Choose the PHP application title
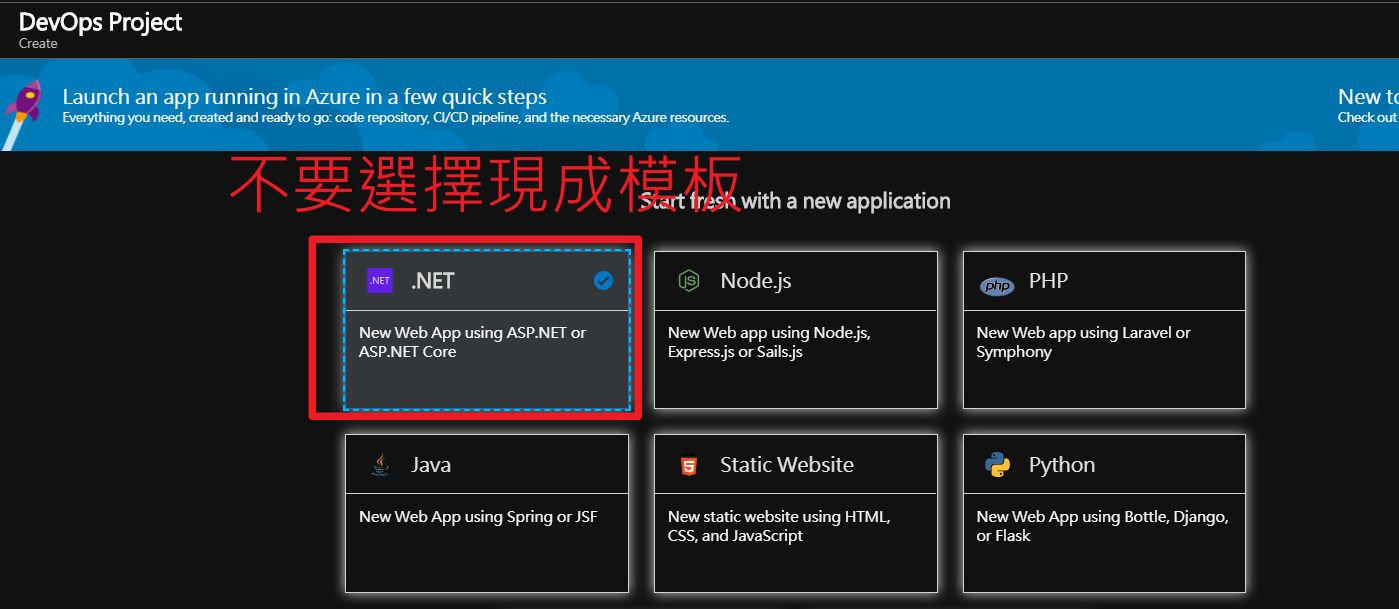This screenshot has width=1399, height=609. coord(1048,281)
